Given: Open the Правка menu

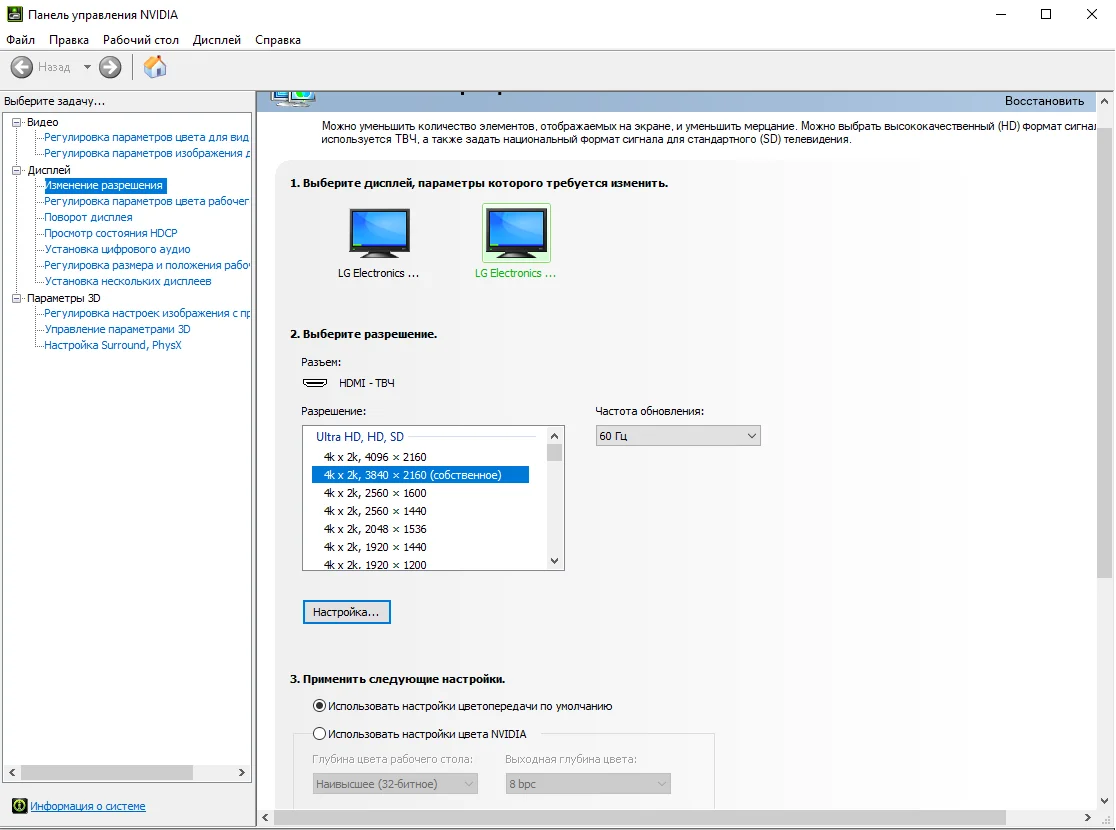Looking at the screenshot, I should [69, 40].
